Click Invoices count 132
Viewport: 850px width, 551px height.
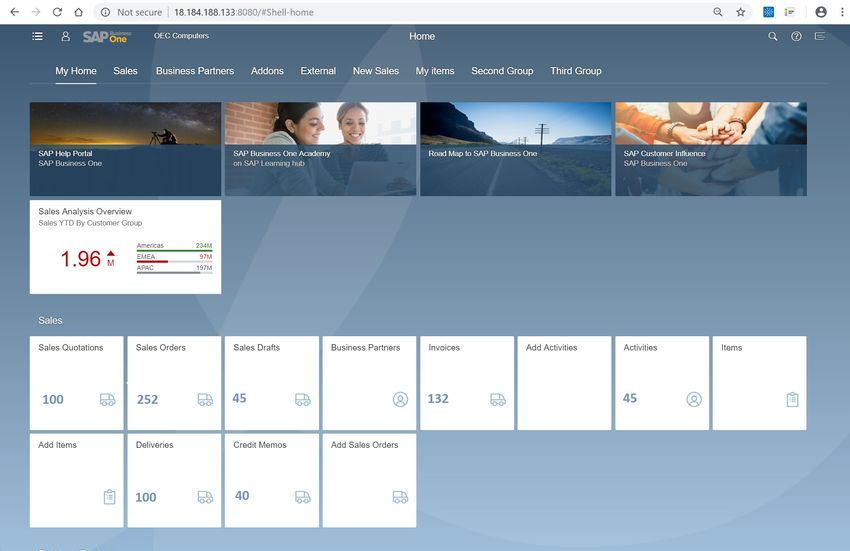pos(438,399)
